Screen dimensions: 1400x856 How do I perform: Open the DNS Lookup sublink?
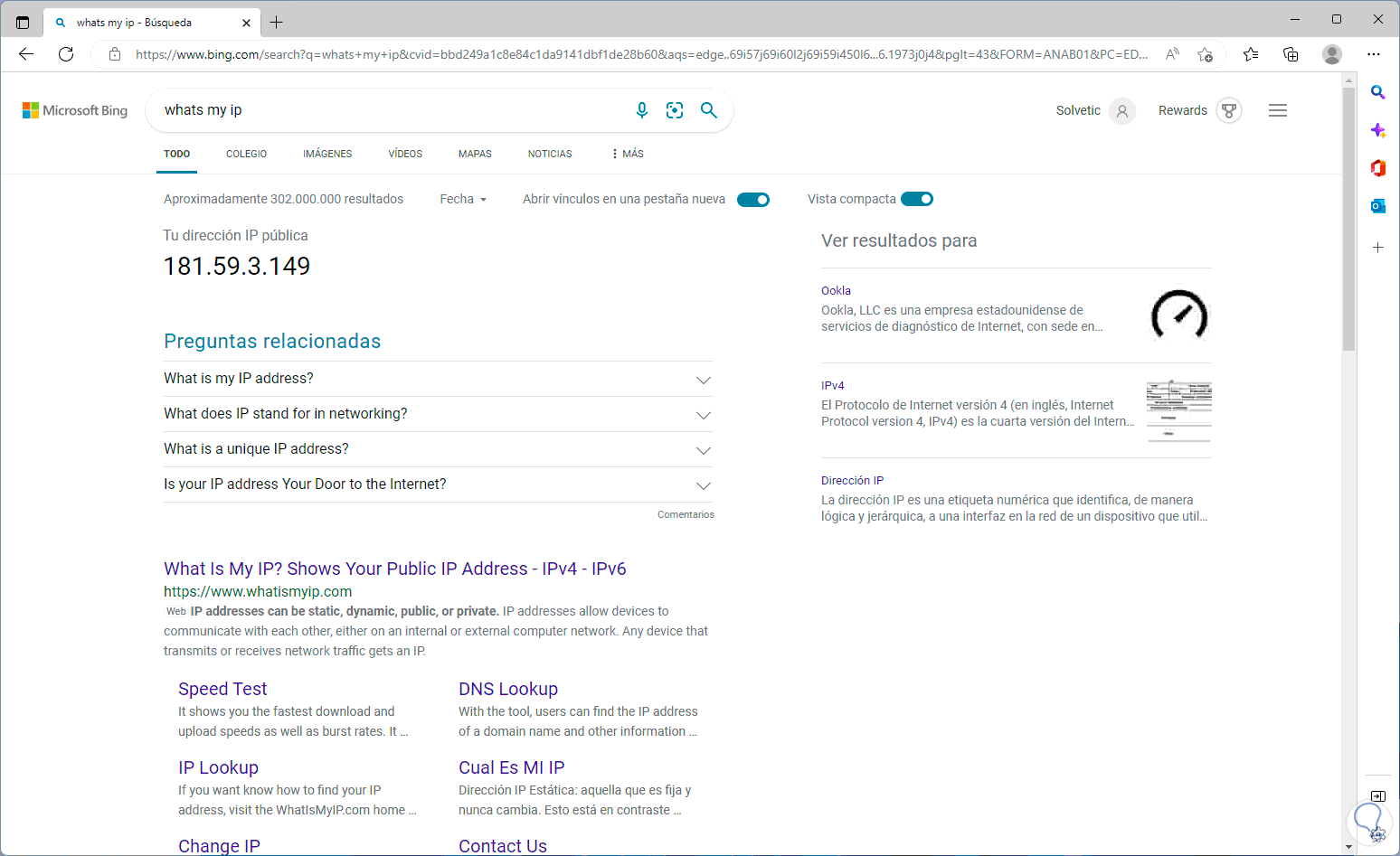[x=508, y=689]
